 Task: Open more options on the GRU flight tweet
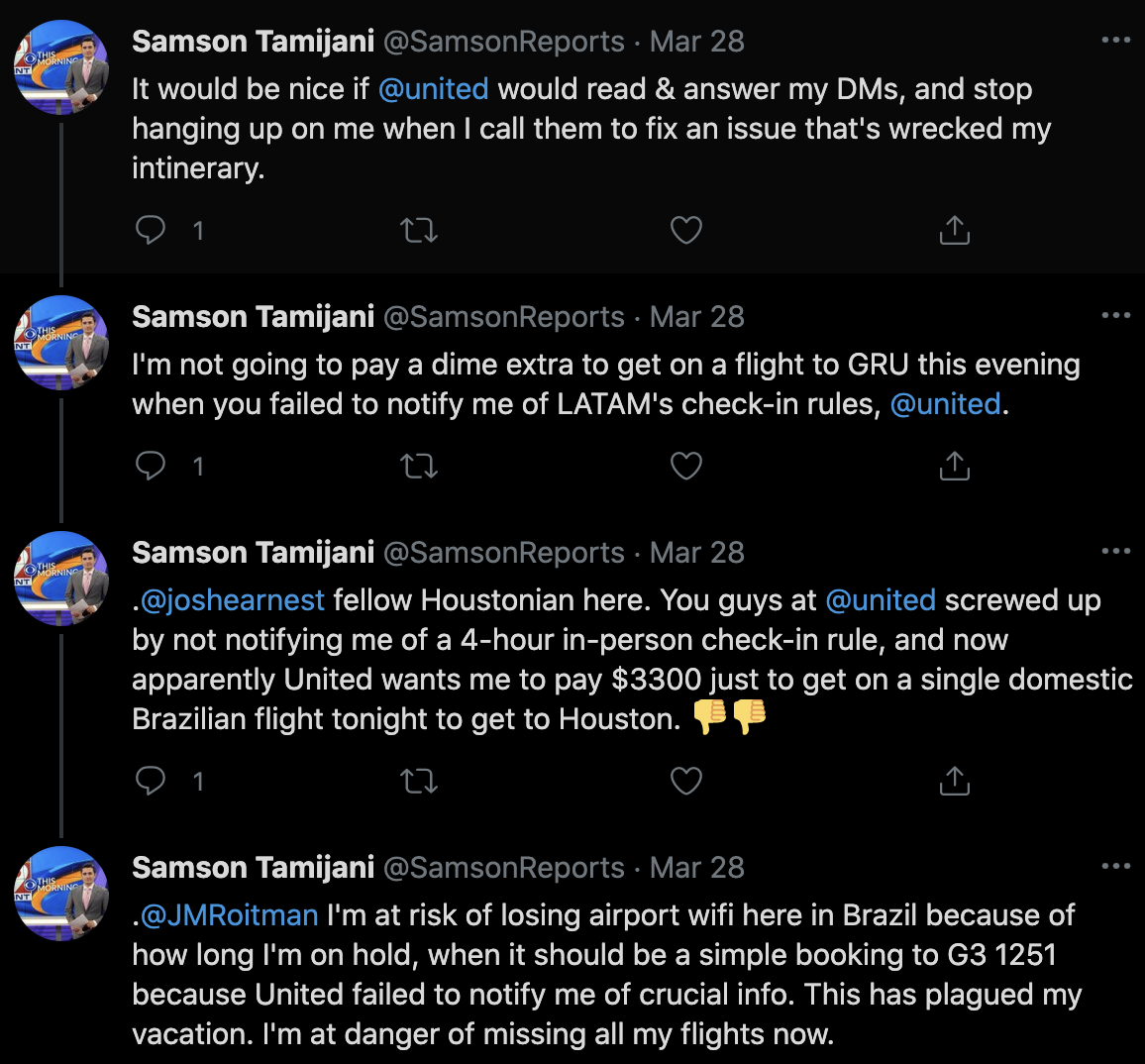coord(1116,315)
